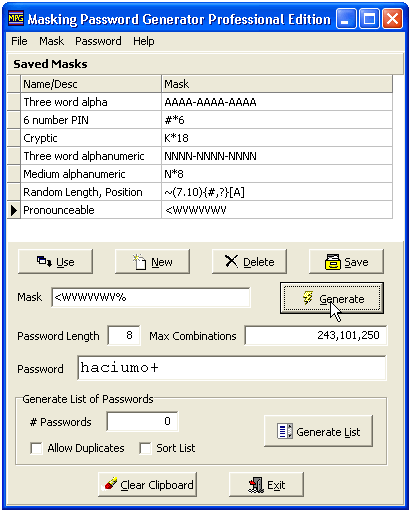
Task: Click the lightning bolt Generate icon
Action: click(x=308, y=298)
